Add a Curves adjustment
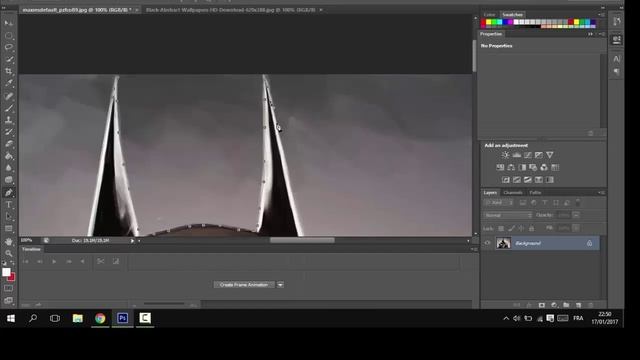Image resolution: width=640 pixels, height=360 pixels. [528, 155]
